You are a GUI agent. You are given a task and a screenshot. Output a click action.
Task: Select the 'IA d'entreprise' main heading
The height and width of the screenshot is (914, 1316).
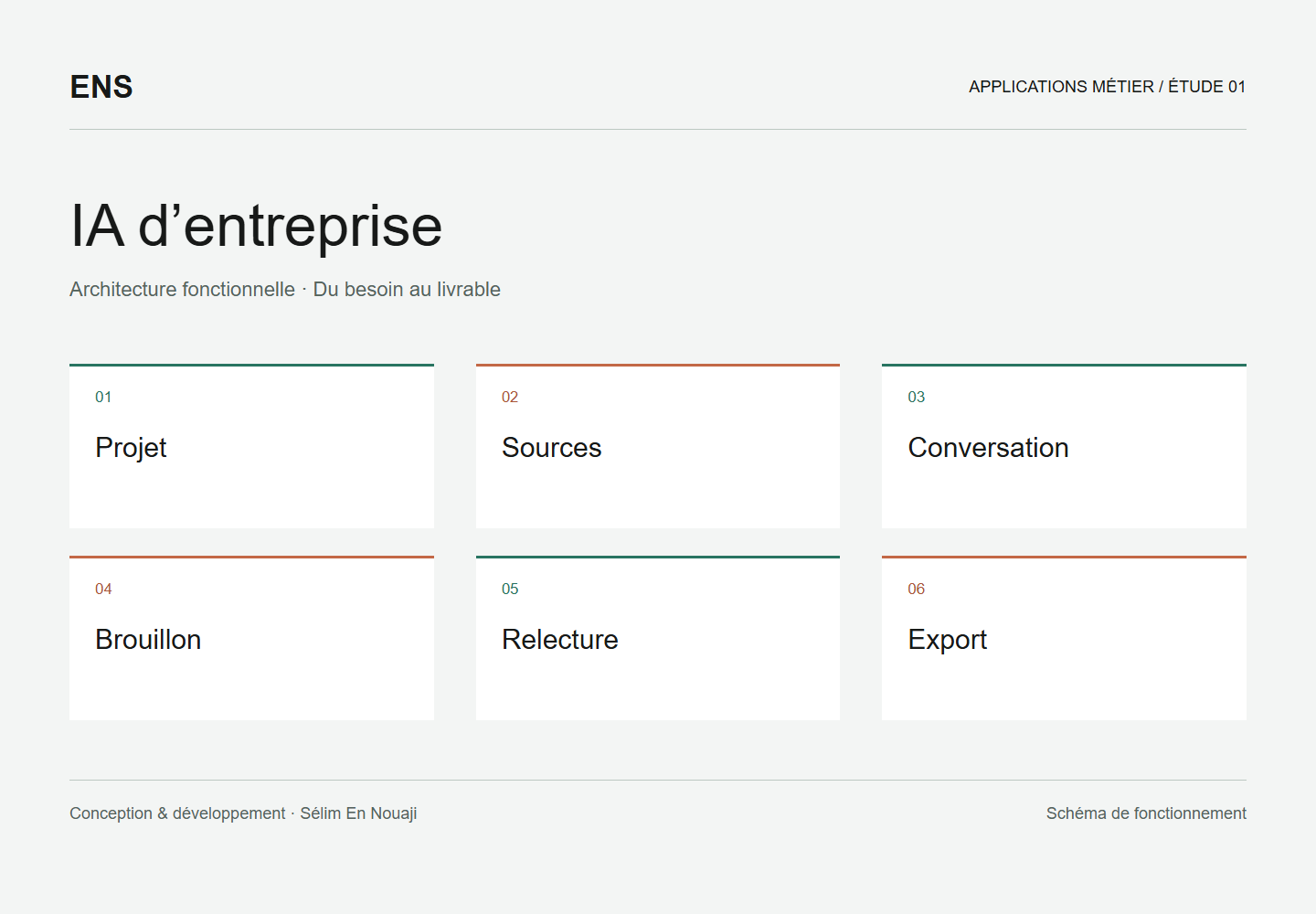tap(256, 226)
